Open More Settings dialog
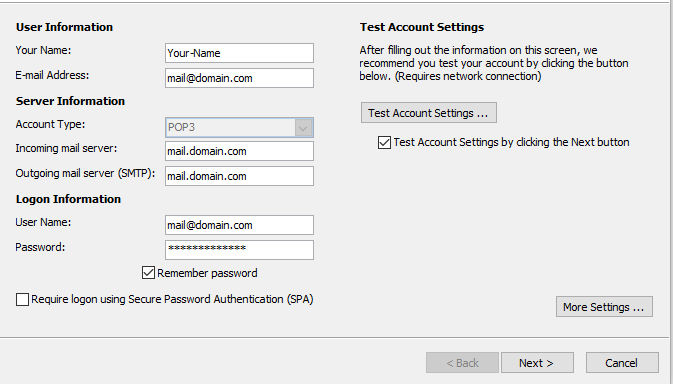 (x=604, y=307)
